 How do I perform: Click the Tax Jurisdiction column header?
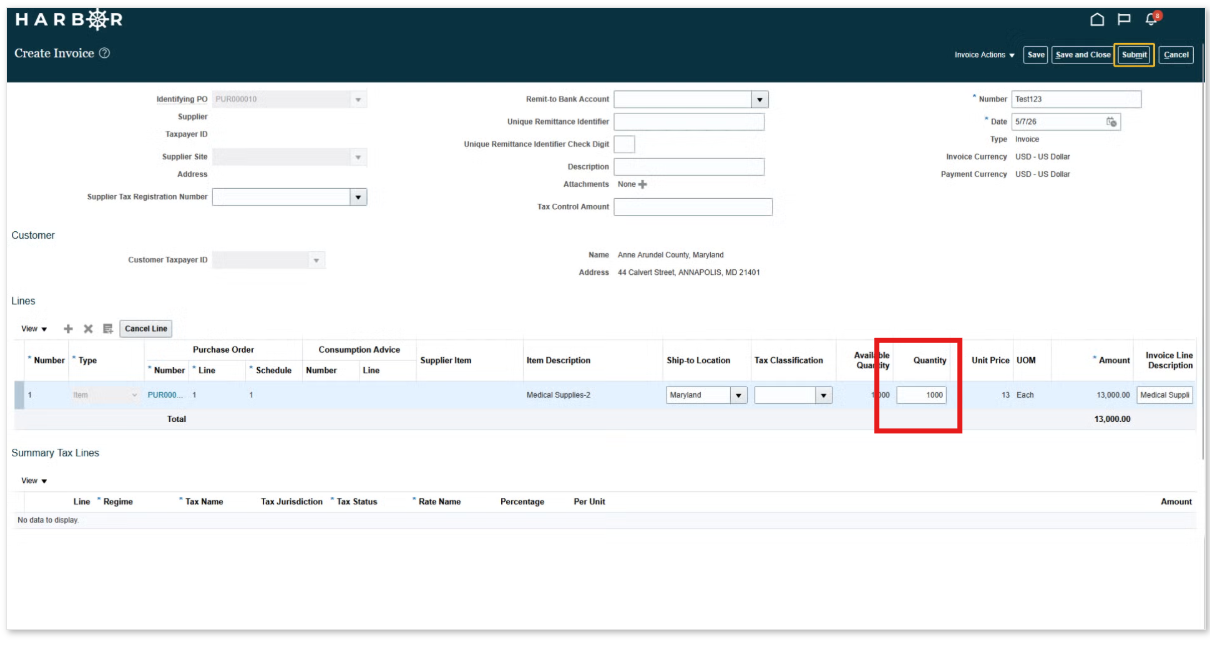pos(292,502)
